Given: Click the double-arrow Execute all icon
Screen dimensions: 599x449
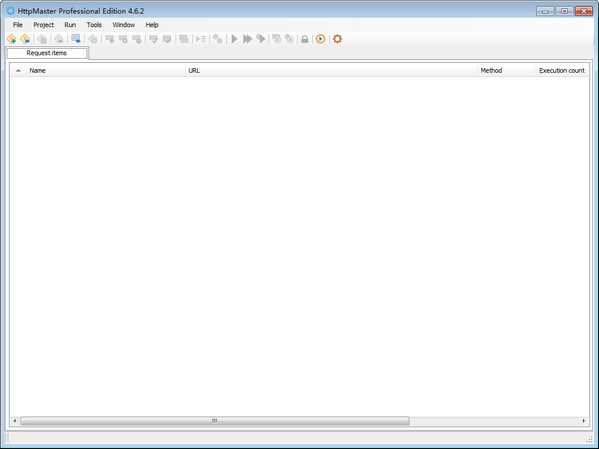Looking at the screenshot, I should [248, 39].
